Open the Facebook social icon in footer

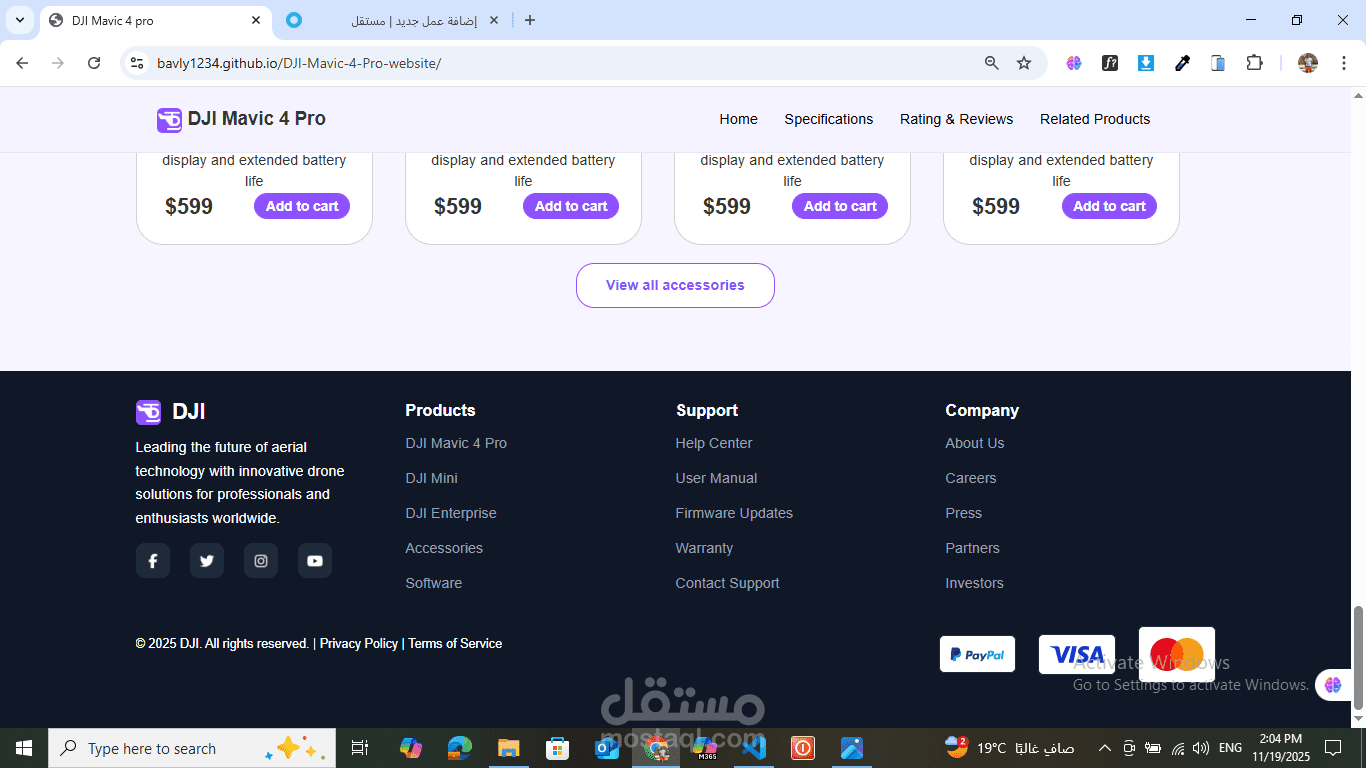(153, 561)
